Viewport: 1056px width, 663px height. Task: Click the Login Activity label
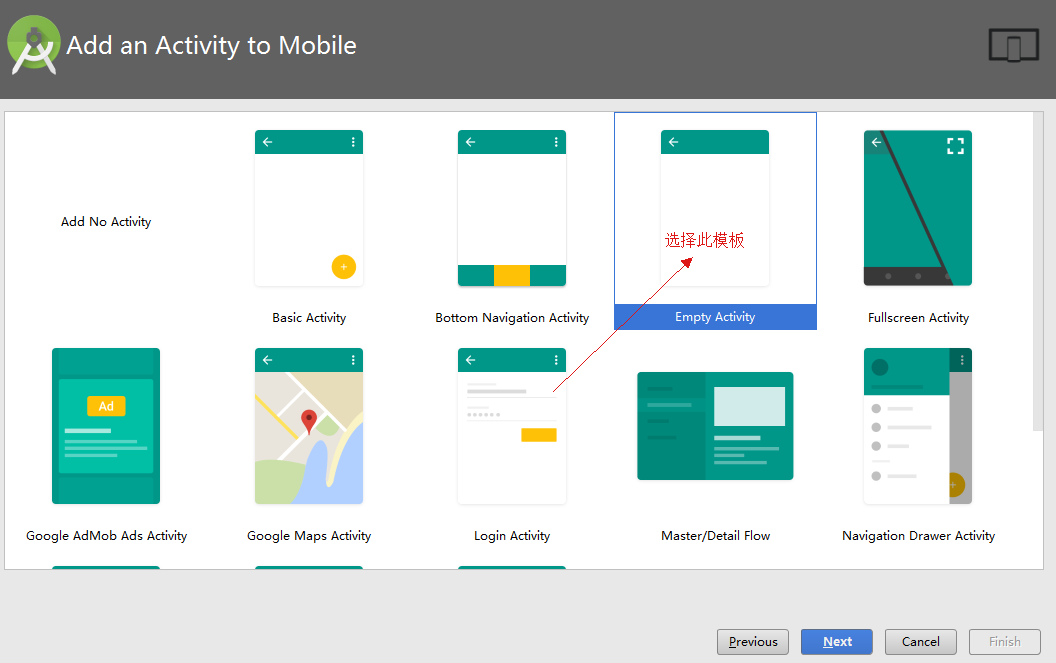tap(512, 536)
